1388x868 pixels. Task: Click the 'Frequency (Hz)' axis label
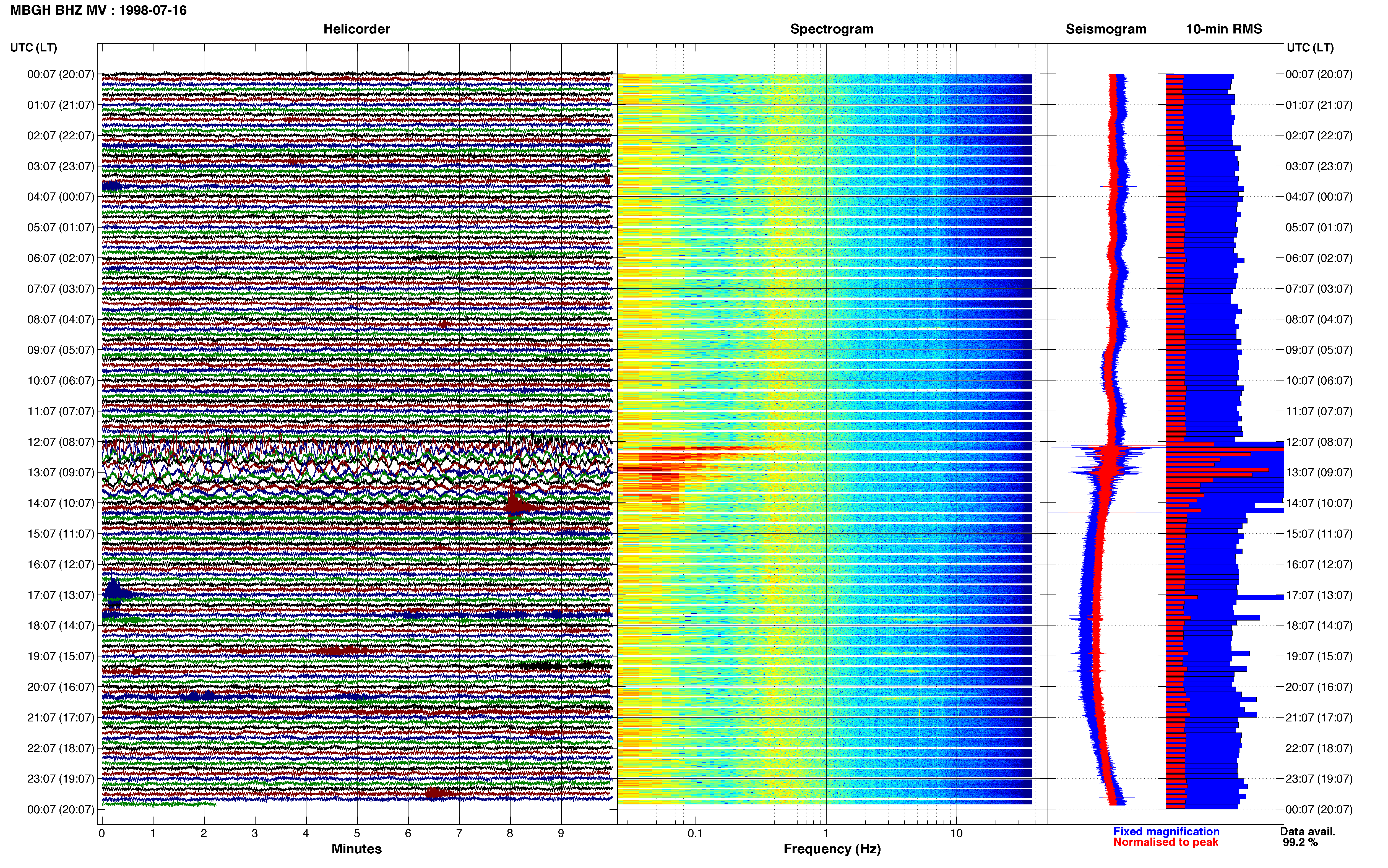[x=832, y=849]
